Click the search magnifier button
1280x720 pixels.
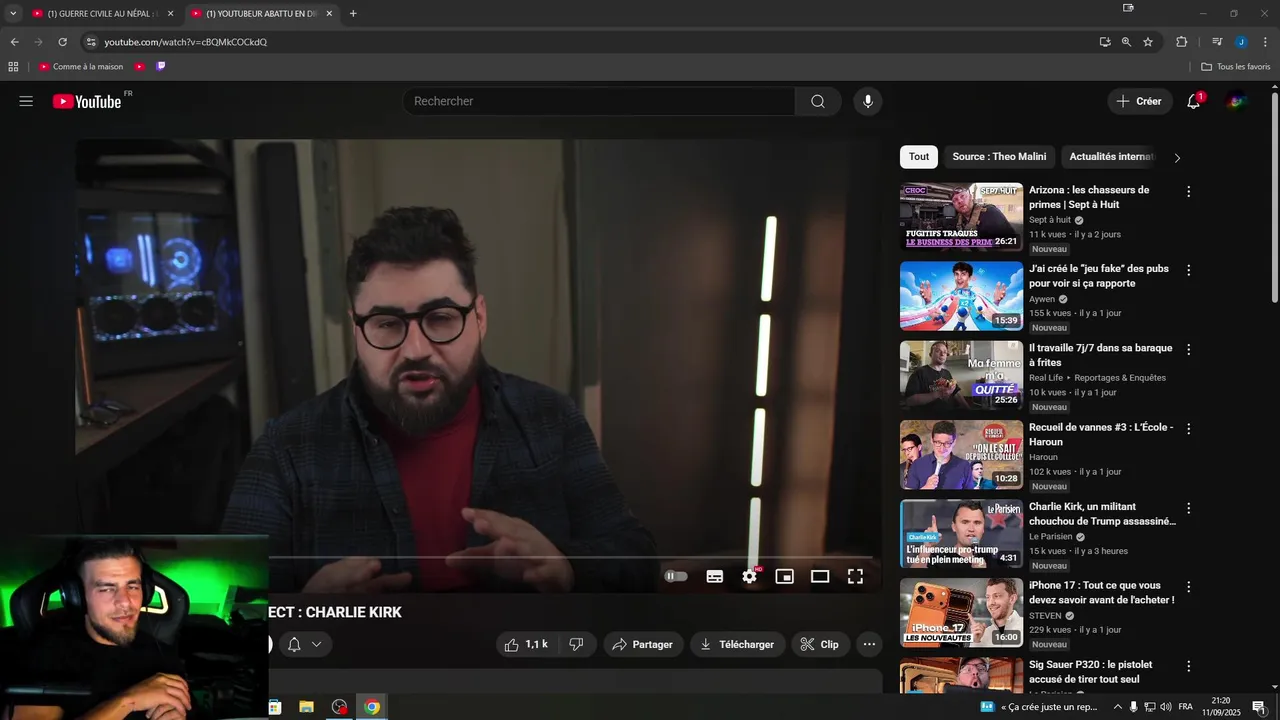click(818, 101)
